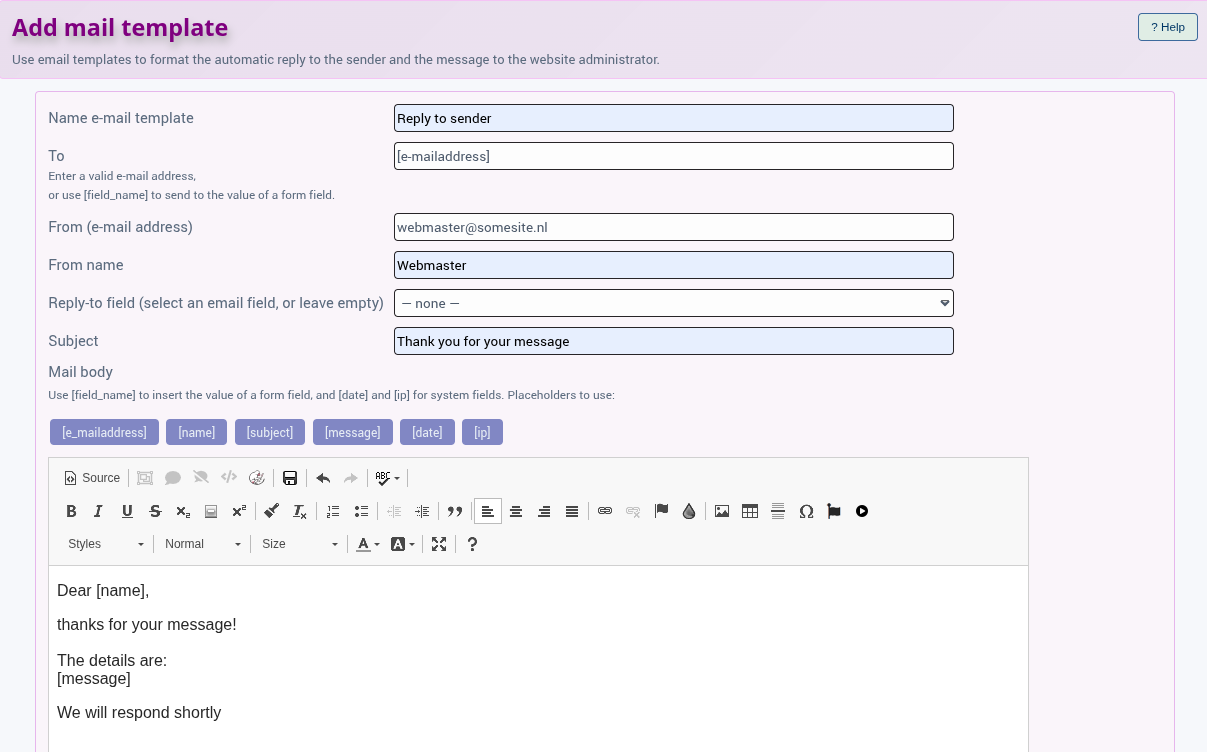
Task: Open the font Size dropdown
Action: (300, 544)
